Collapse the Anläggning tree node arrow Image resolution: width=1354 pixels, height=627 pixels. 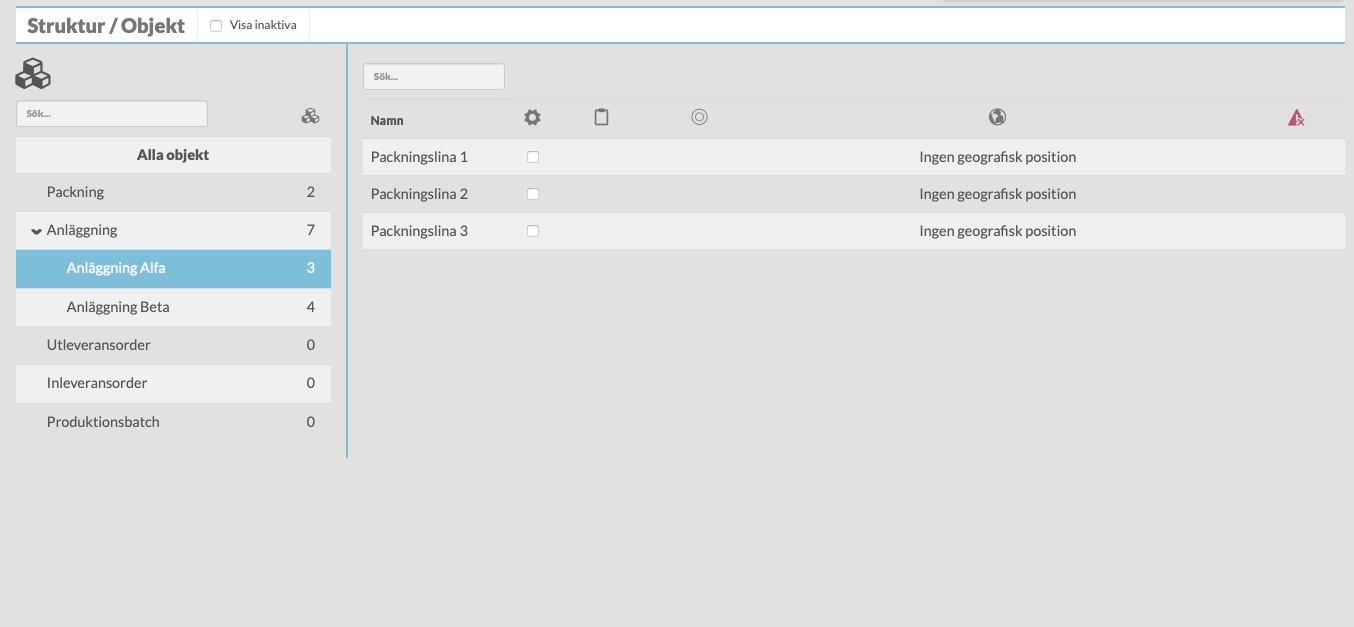coord(36,231)
